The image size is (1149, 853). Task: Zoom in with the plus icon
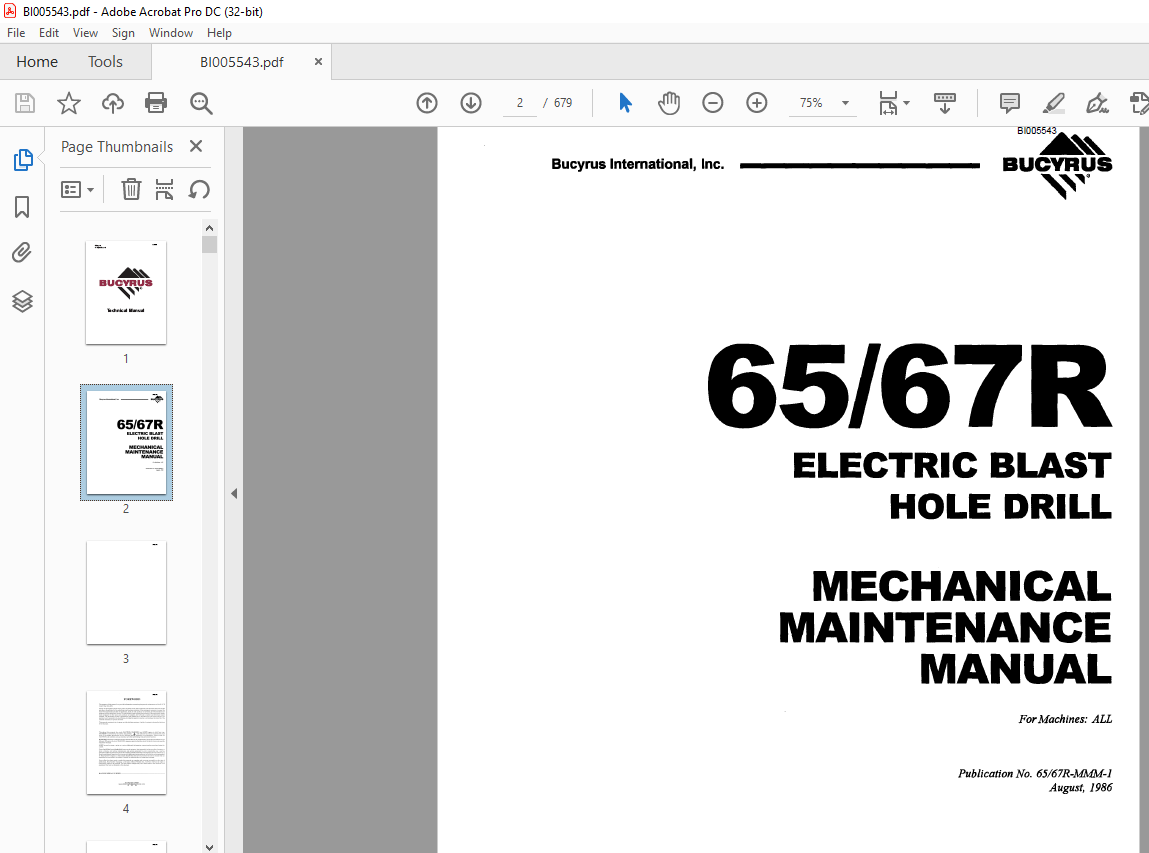pyautogui.click(x=756, y=103)
